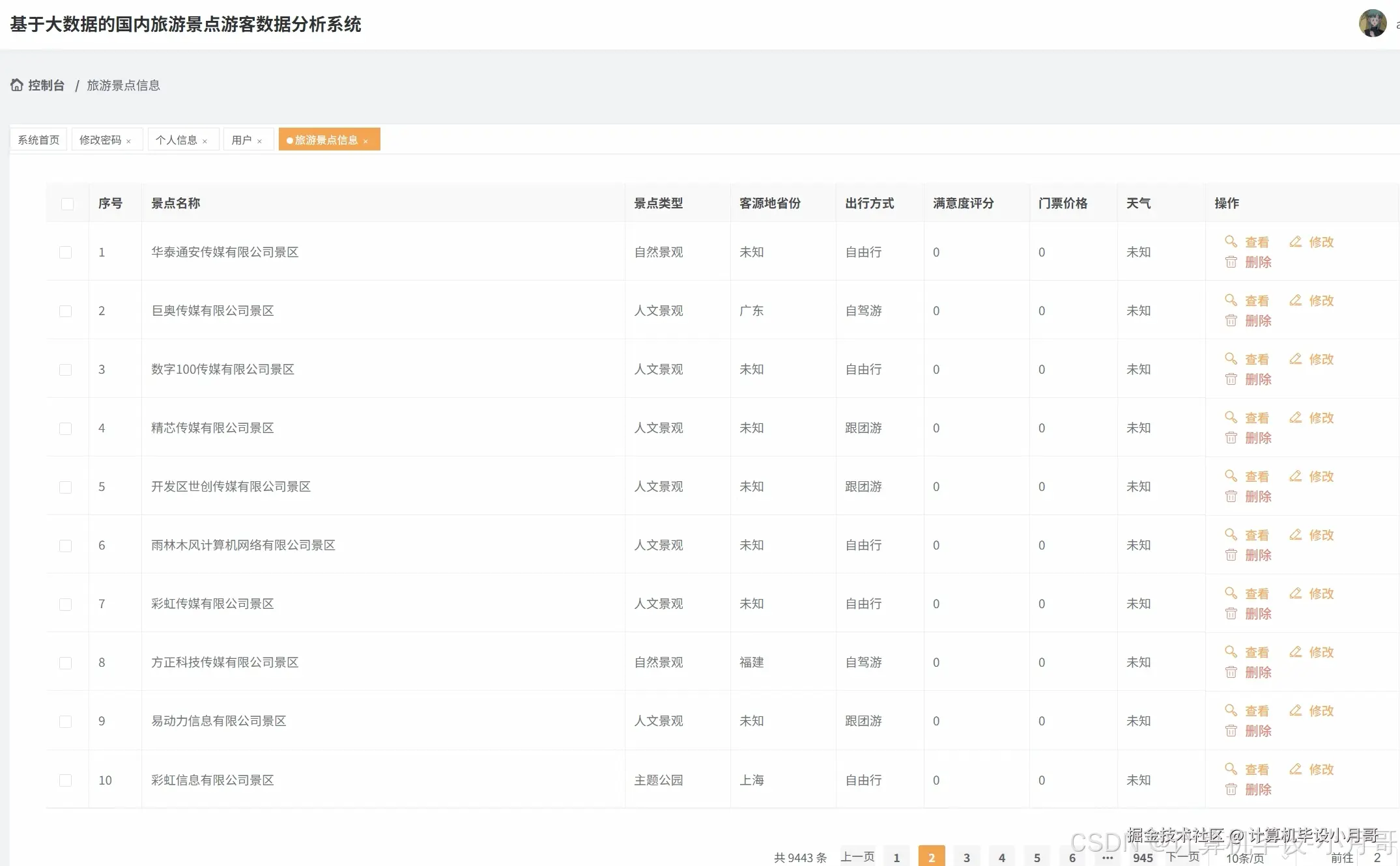Switch to the 系统首页 tab
Screen dimensions: 1400x866
[x=38, y=139]
